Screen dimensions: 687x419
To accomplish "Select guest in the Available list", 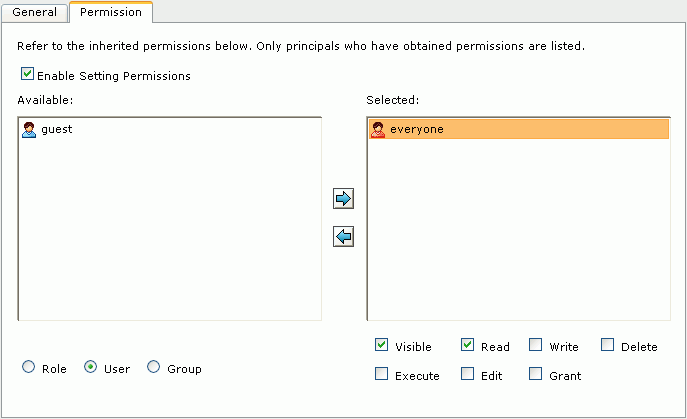I will tap(57, 130).
